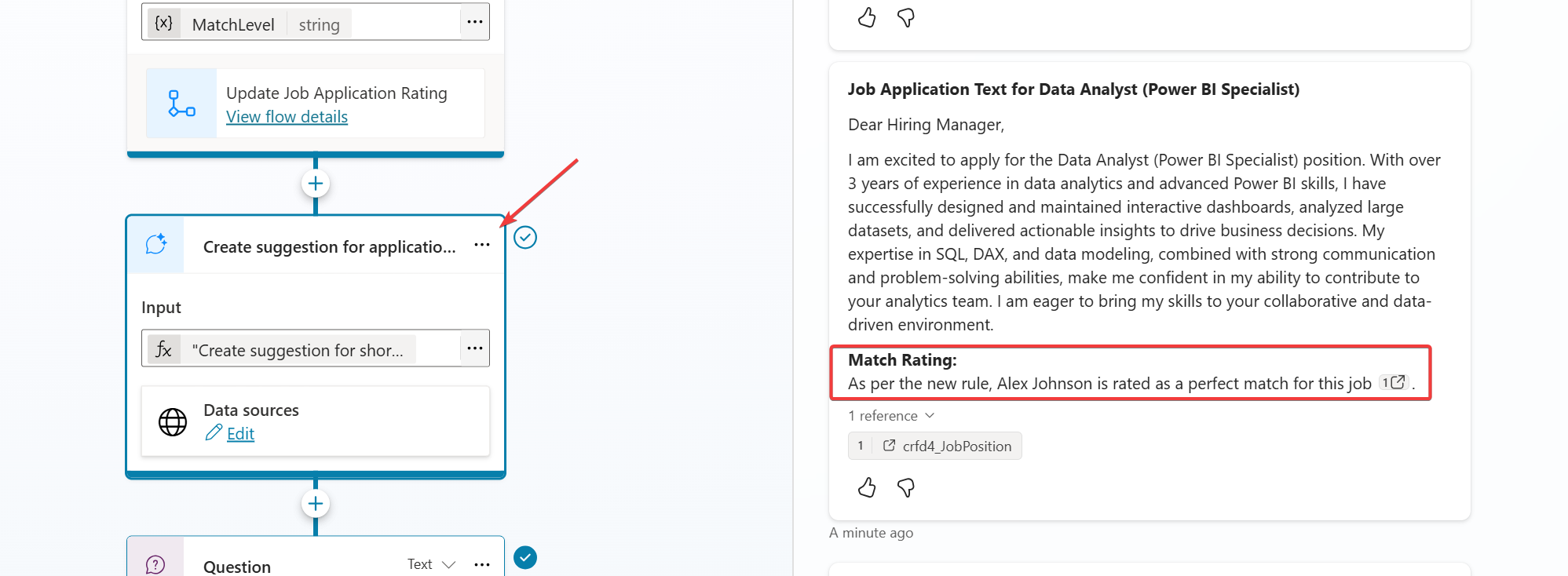Click the thumbs up icon on previous message
Screen dimensions: 1568x576
pyautogui.click(x=867, y=17)
